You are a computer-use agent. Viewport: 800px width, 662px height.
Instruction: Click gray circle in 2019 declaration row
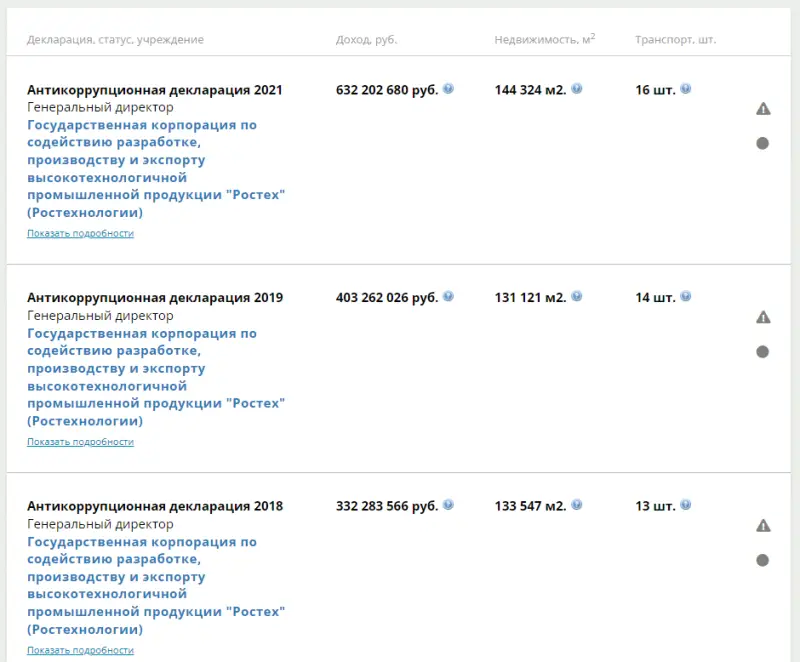pyautogui.click(x=763, y=351)
